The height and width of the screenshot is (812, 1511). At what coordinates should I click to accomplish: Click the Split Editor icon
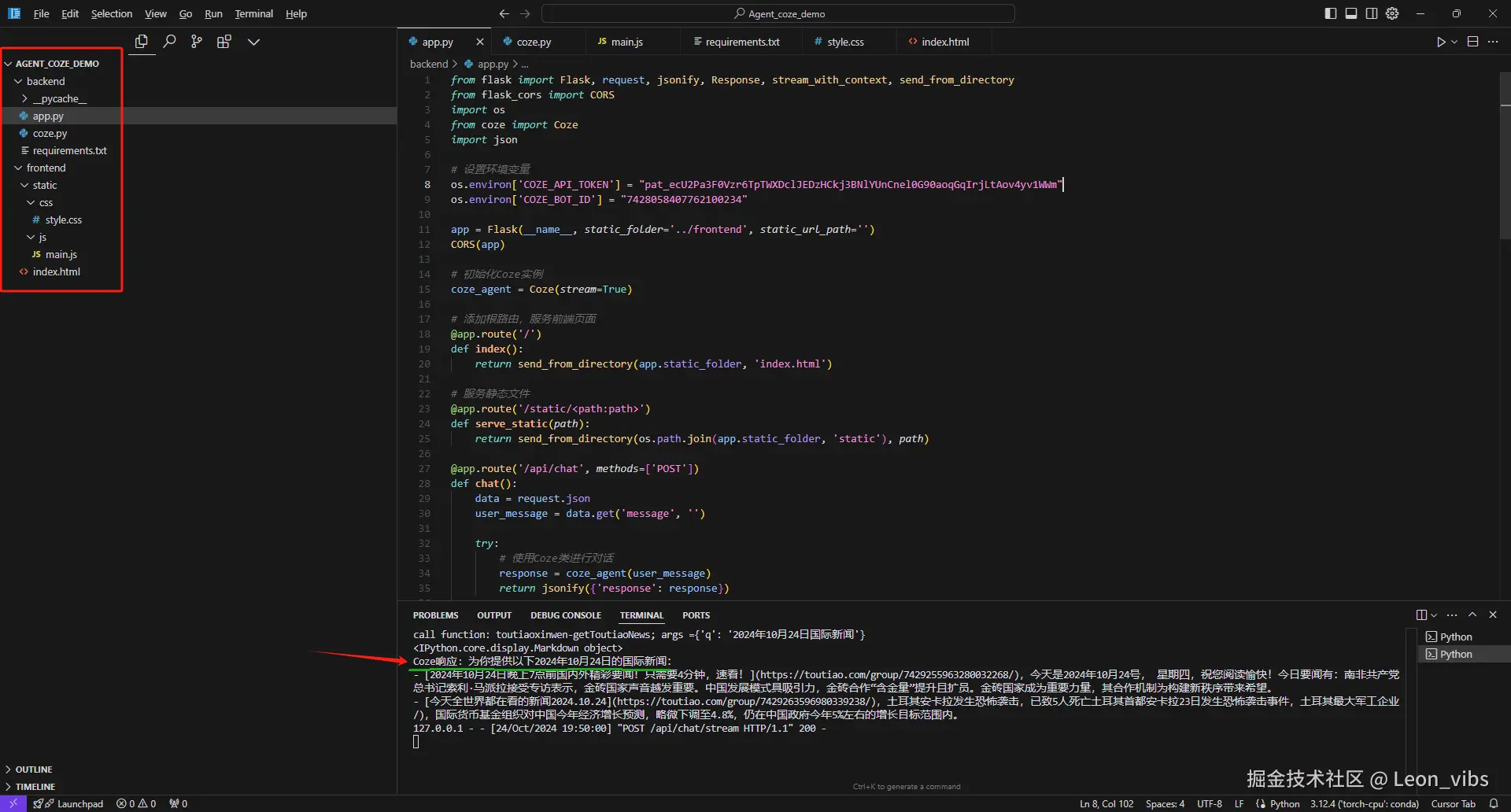1472,42
